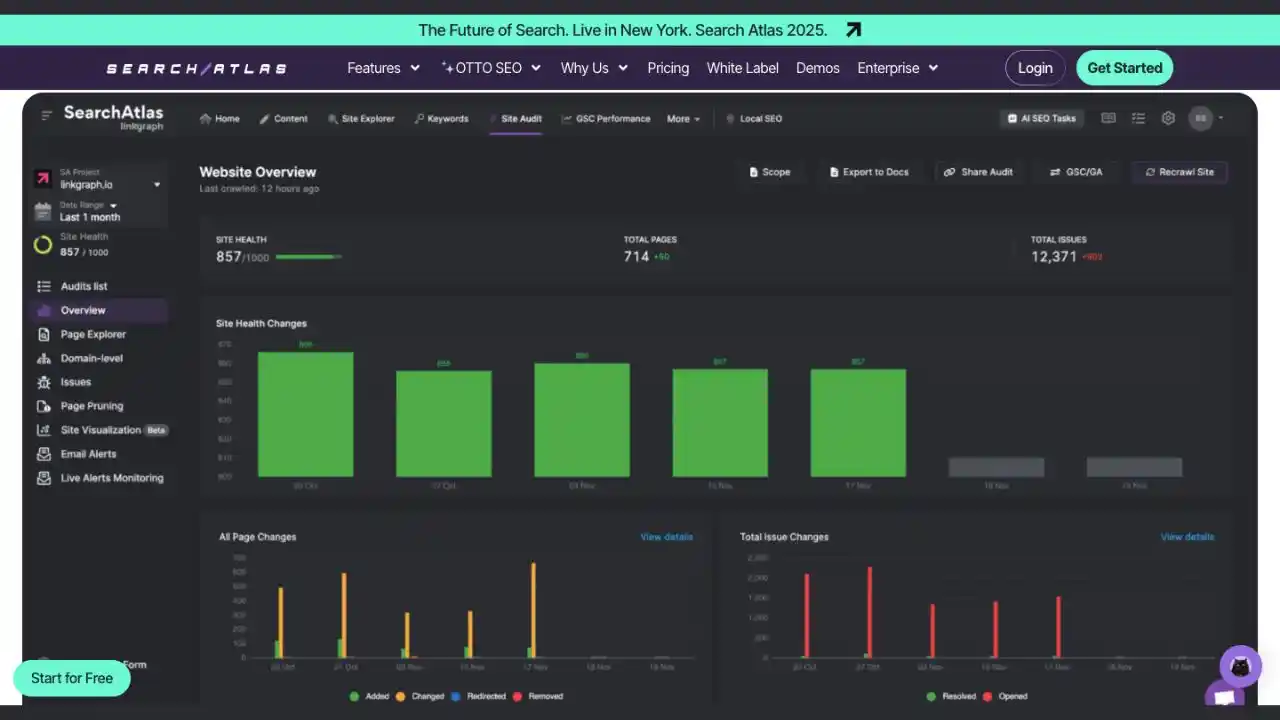Image resolution: width=1280 pixels, height=720 pixels.
Task: Click the Search Atlas website logo
Action: [197, 68]
